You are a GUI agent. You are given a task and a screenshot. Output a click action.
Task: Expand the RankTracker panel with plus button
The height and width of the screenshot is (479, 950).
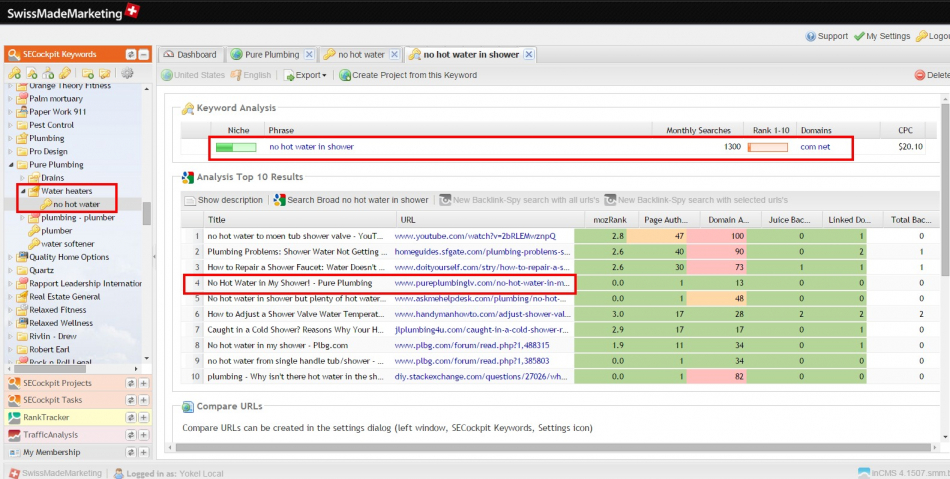coord(144,417)
